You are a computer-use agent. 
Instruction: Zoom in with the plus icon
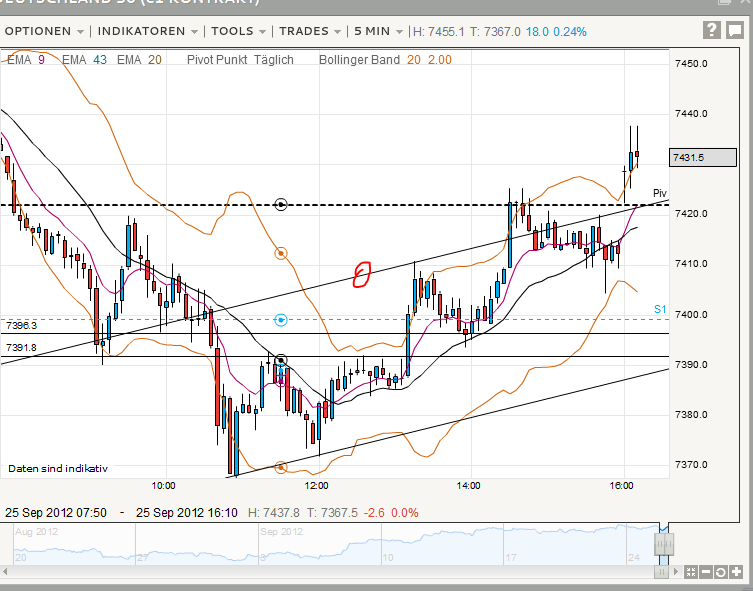(x=736, y=572)
